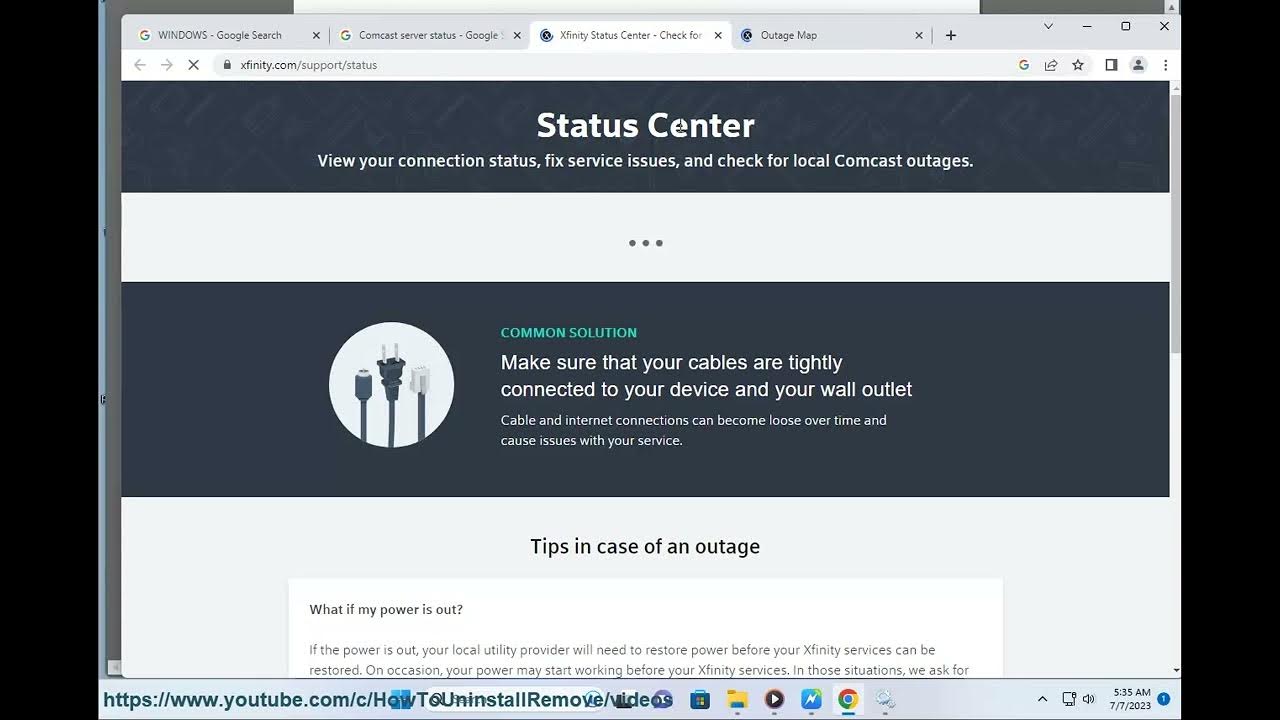Switch to the Outage Map tab

click(831, 35)
